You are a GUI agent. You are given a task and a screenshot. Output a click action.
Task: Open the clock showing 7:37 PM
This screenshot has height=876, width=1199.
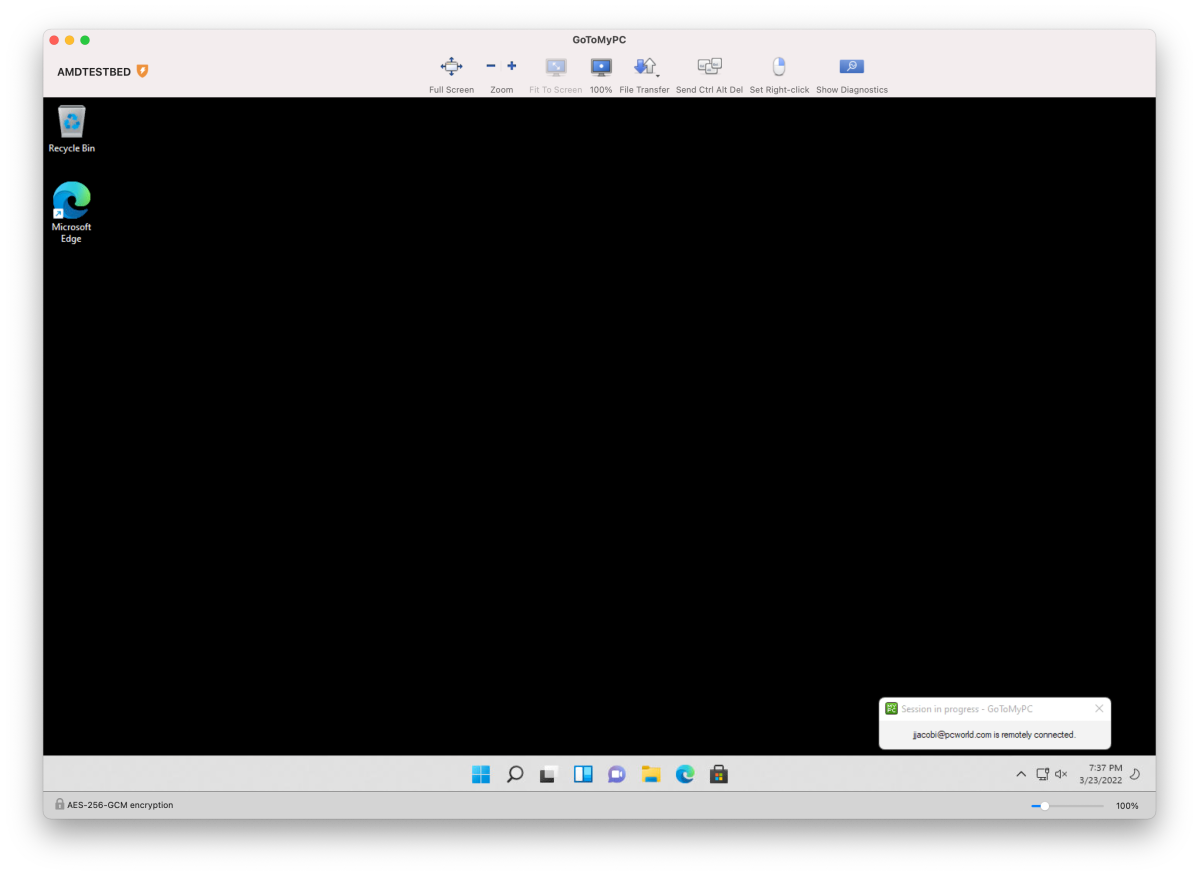tap(1100, 774)
